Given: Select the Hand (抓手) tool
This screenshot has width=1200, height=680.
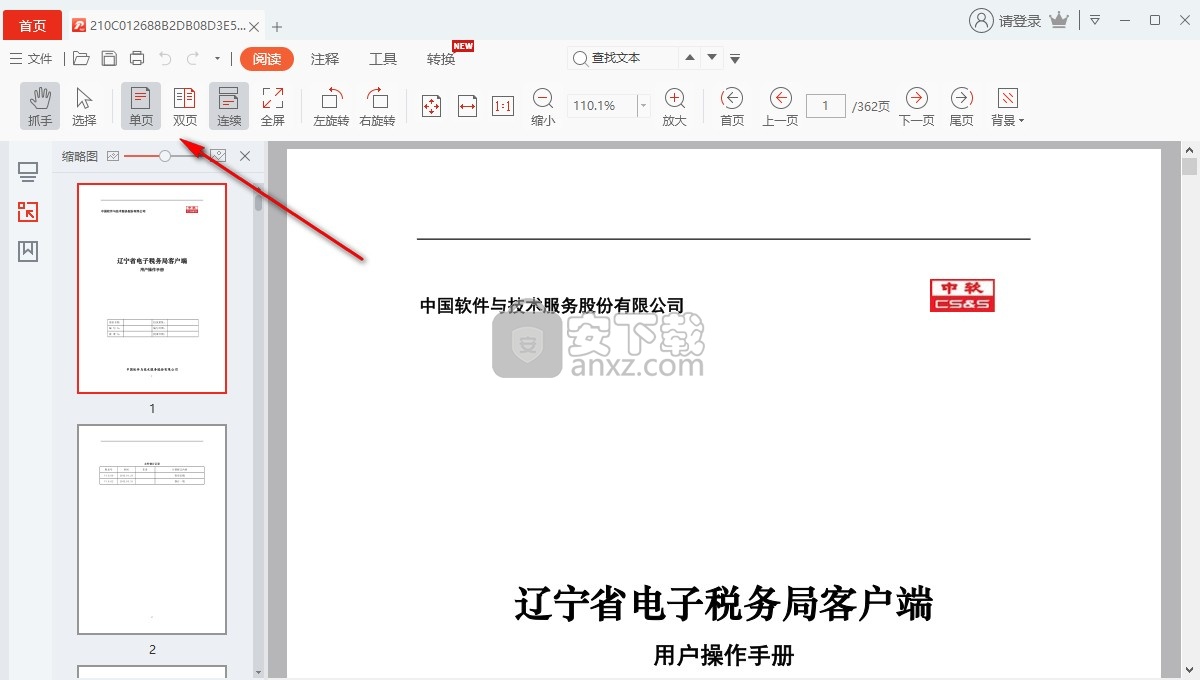Looking at the screenshot, I should point(40,106).
